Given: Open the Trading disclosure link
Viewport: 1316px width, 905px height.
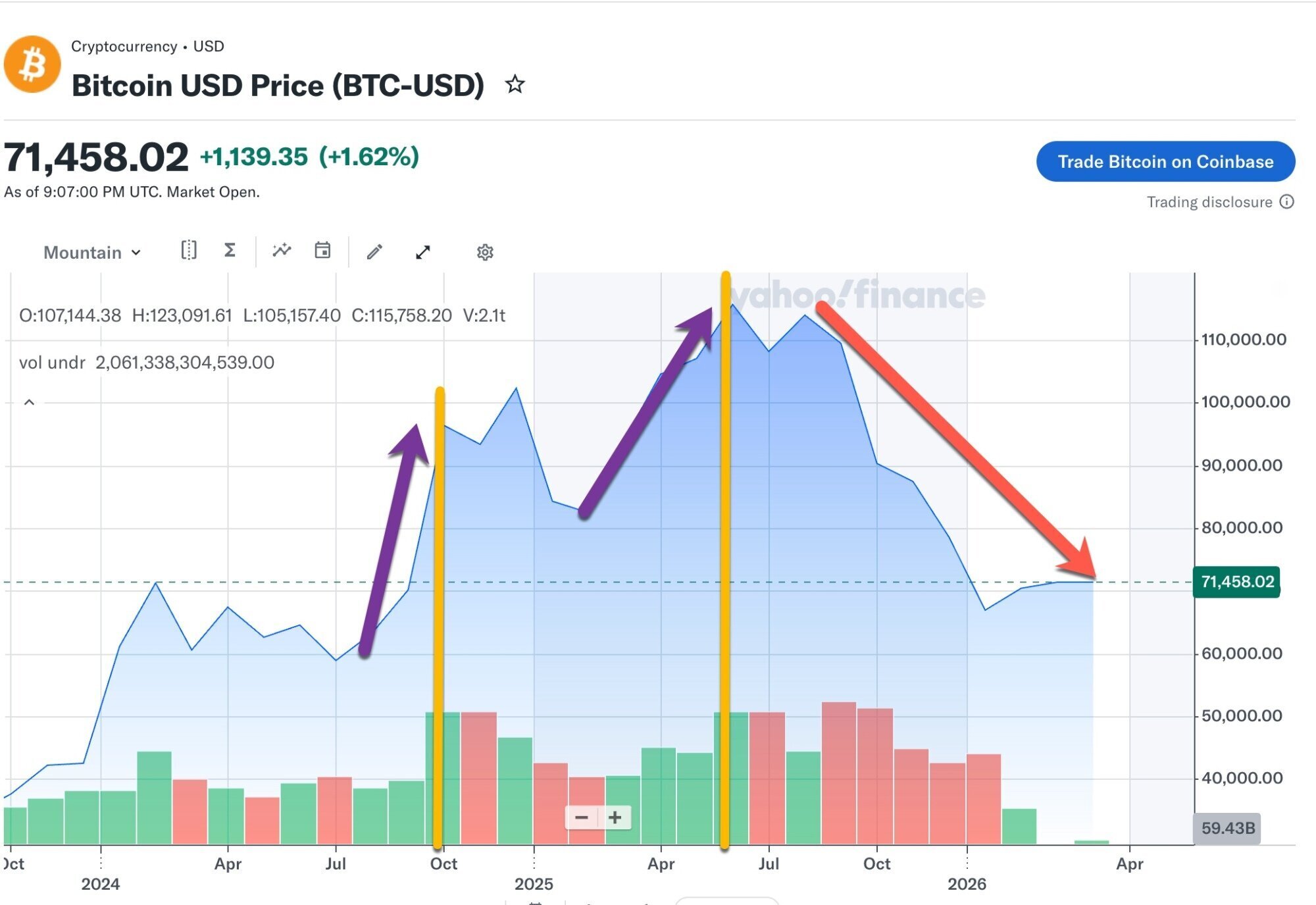Looking at the screenshot, I should pyautogui.click(x=1209, y=202).
